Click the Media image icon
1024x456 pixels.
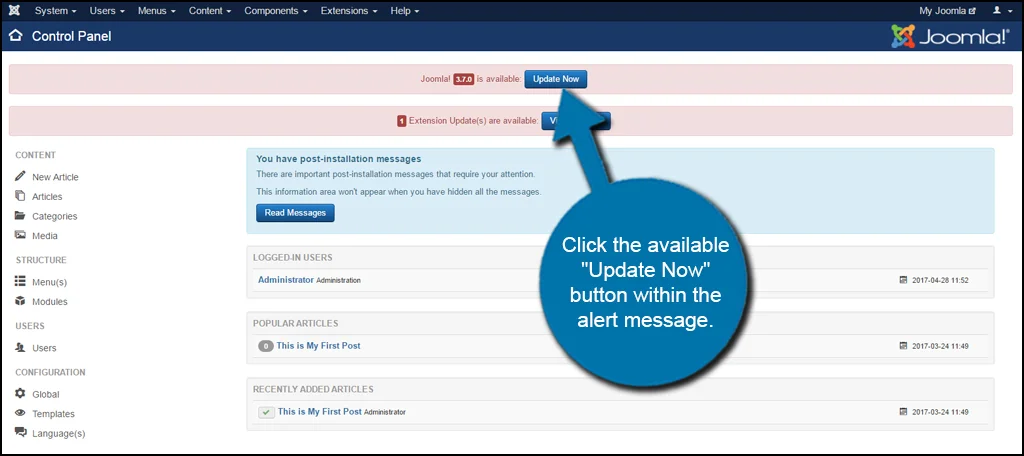(x=20, y=235)
